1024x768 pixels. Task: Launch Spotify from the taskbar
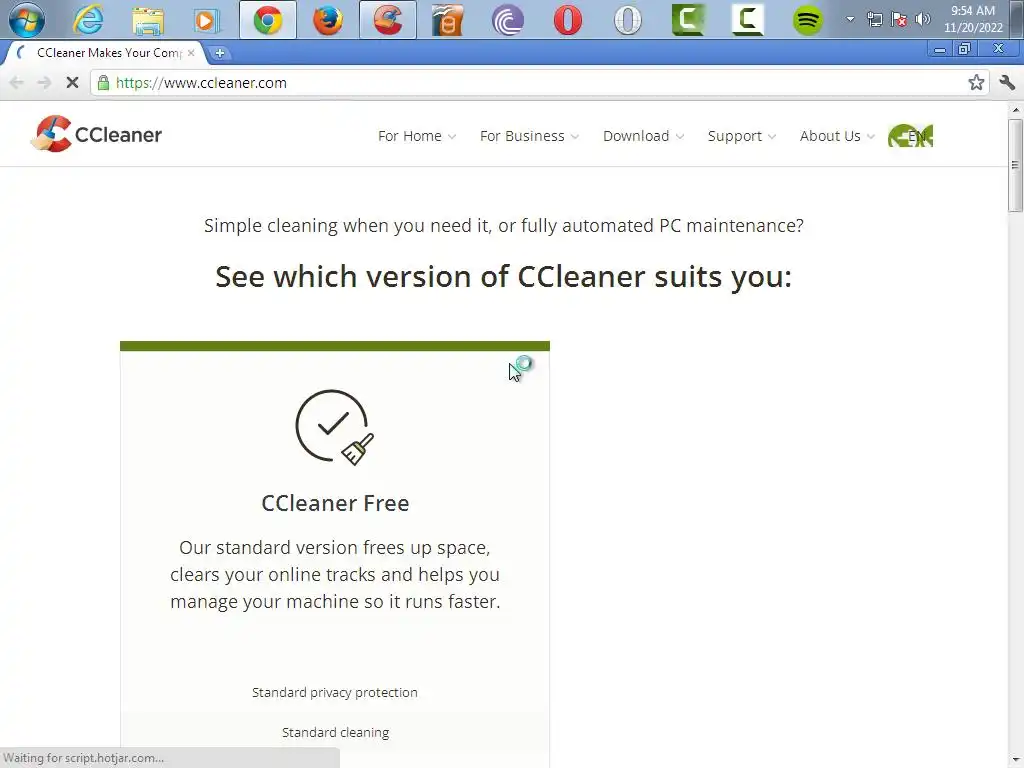coord(807,20)
